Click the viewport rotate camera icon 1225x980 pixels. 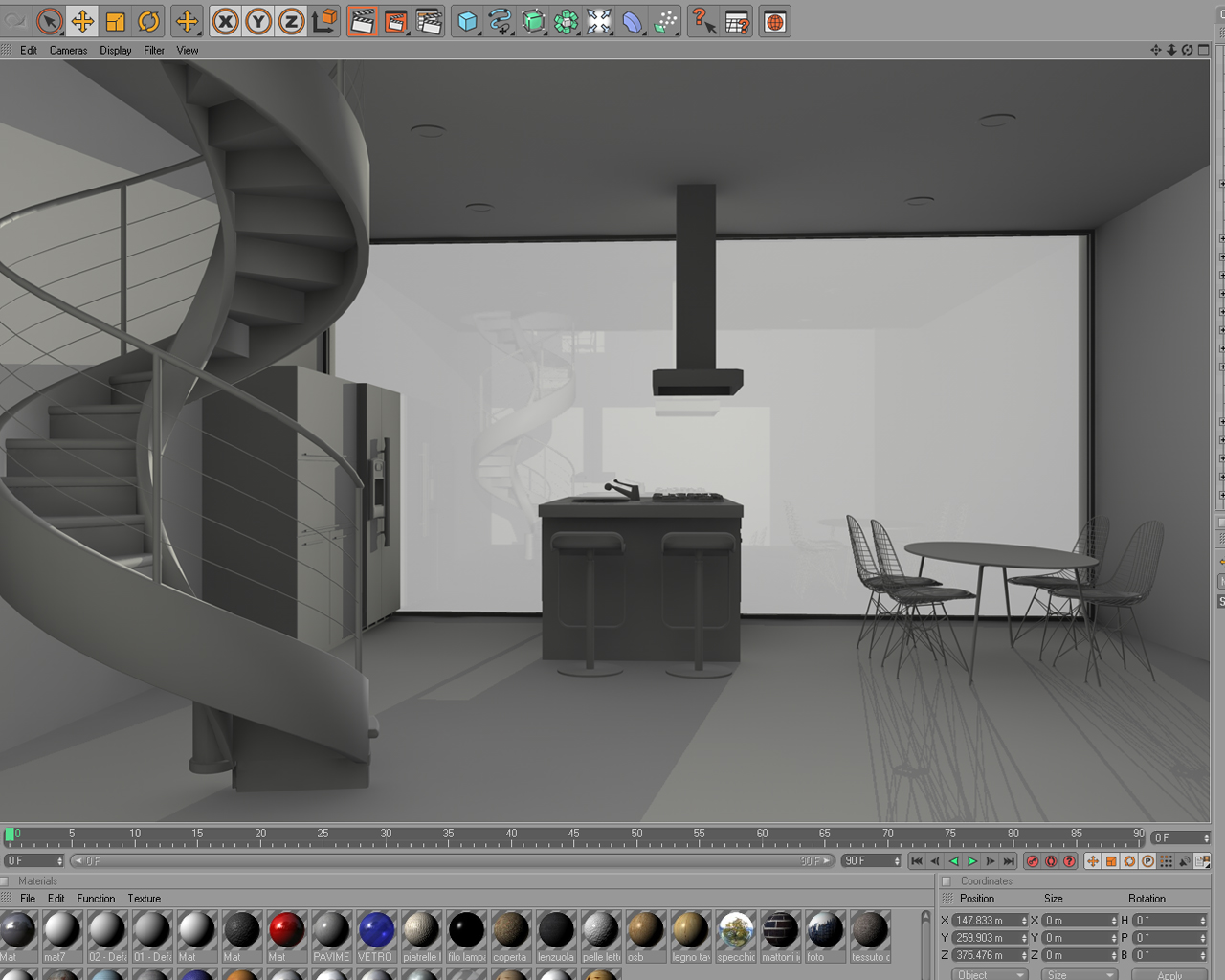pyautogui.click(x=1188, y=50)
